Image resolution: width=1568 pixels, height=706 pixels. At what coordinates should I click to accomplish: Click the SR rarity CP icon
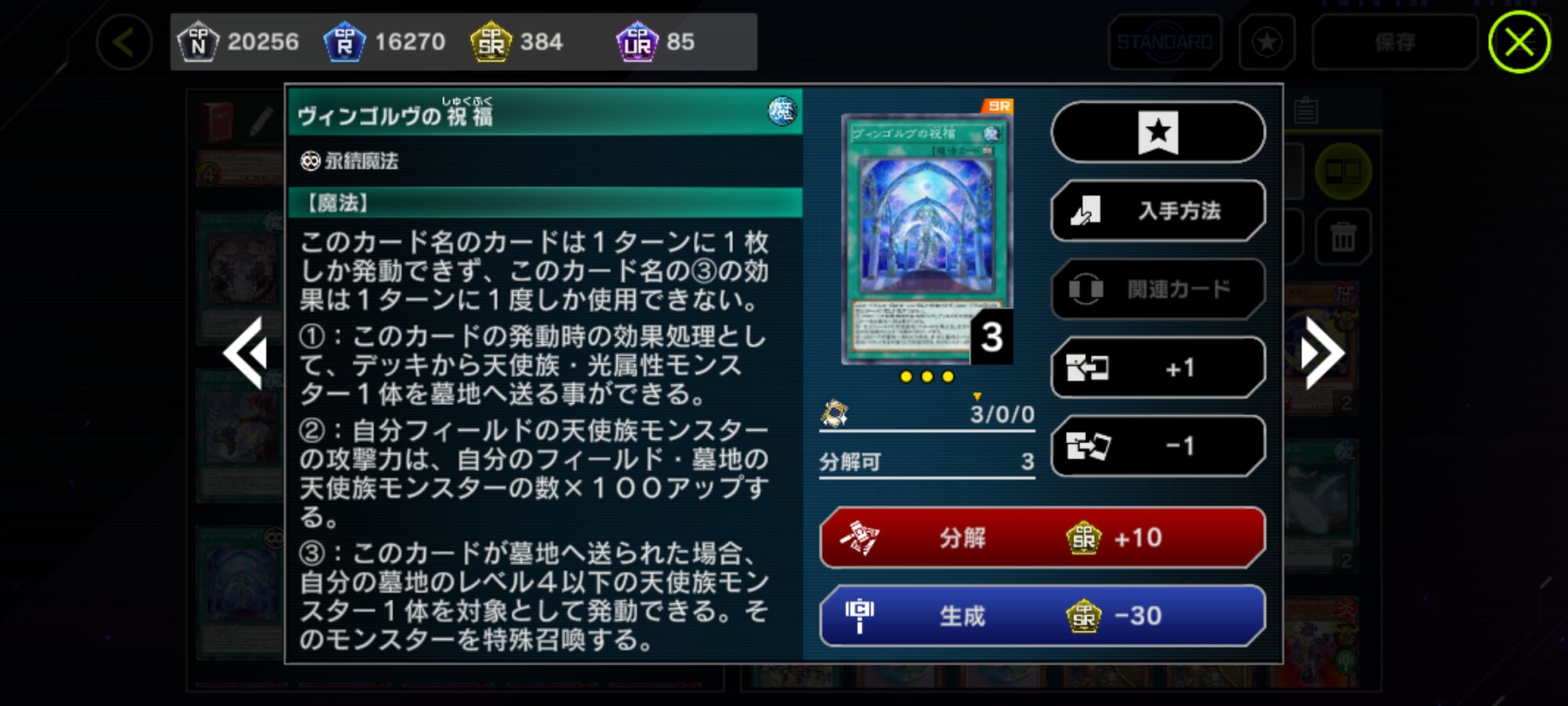[491, 42]
